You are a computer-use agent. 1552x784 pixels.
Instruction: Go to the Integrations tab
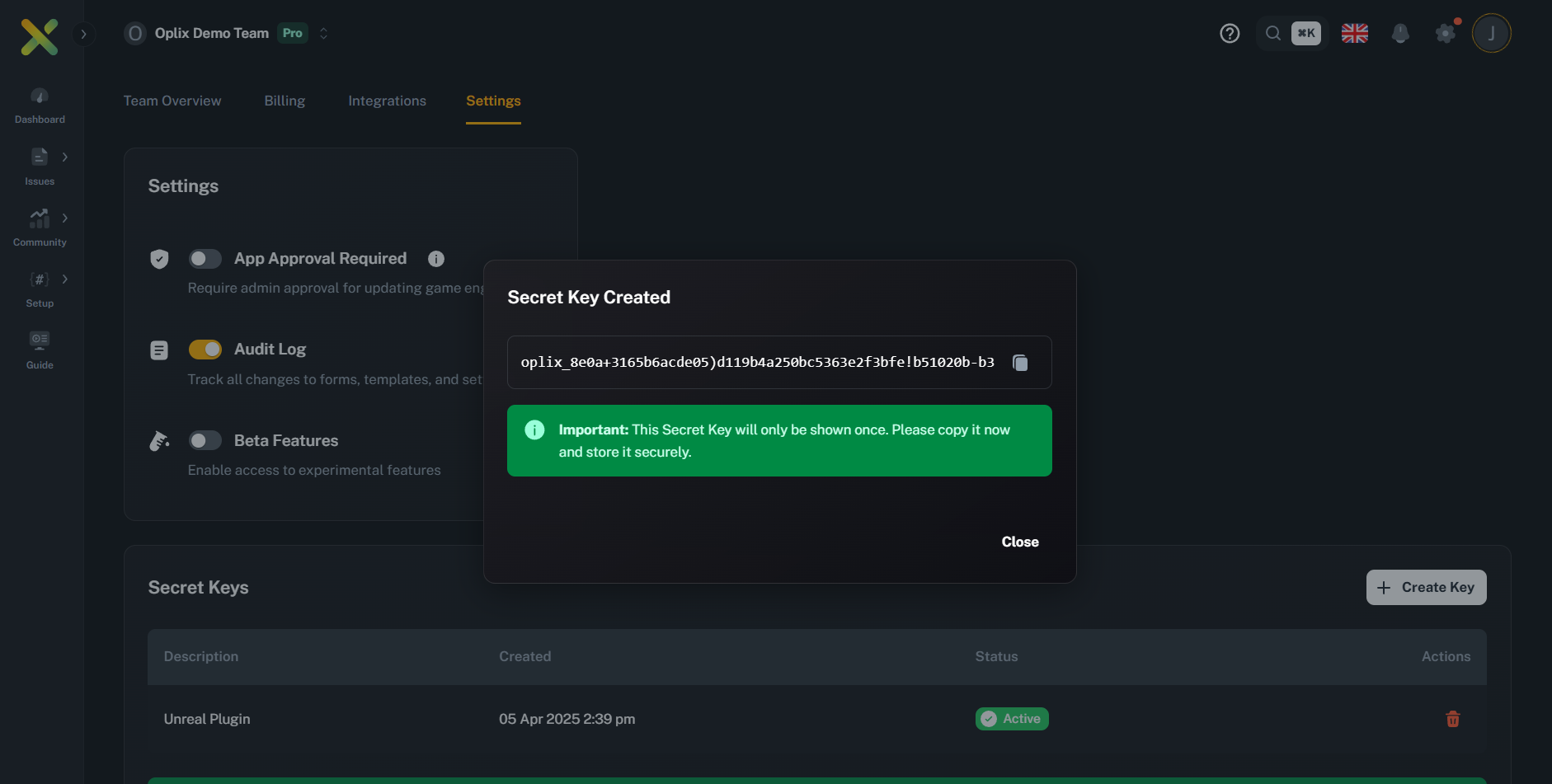[387, 101]
